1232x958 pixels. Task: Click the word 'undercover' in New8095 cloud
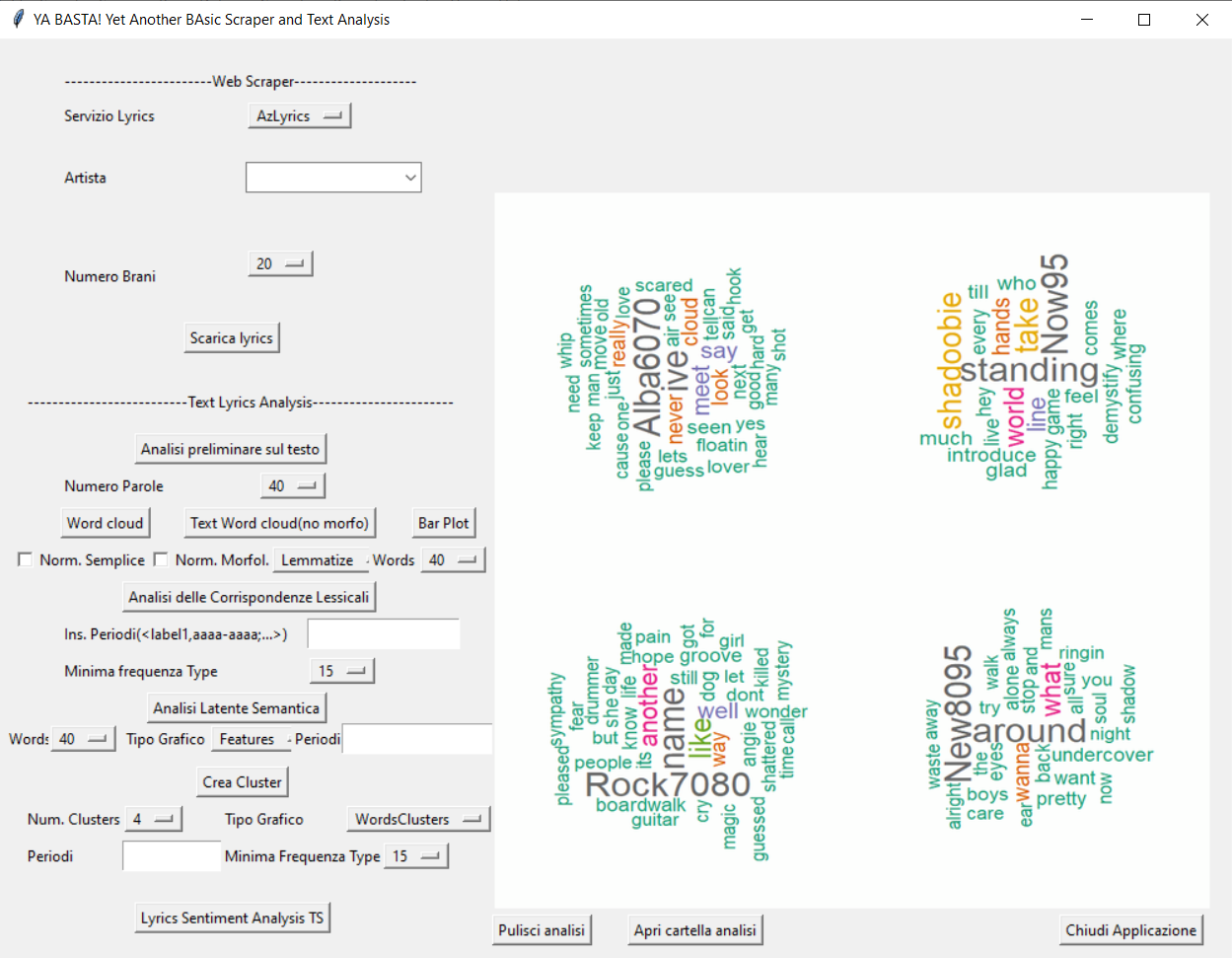[1102, 755]
